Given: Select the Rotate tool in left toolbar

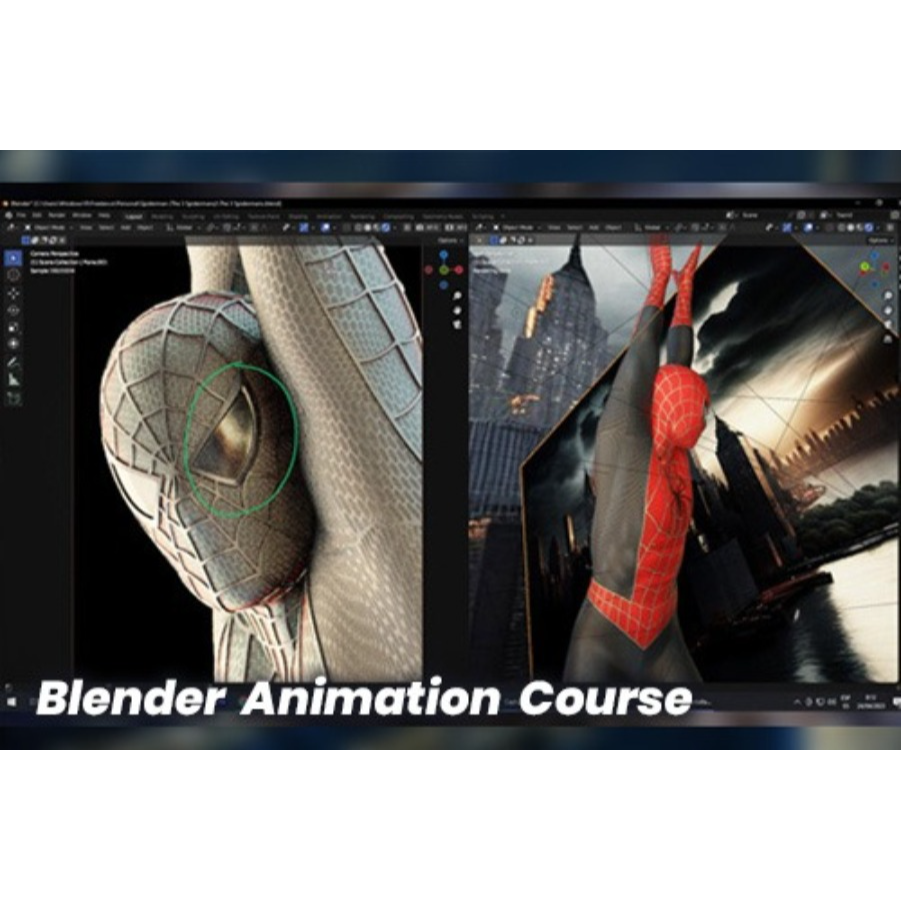Looking at the screenshot, I should 13,310.
